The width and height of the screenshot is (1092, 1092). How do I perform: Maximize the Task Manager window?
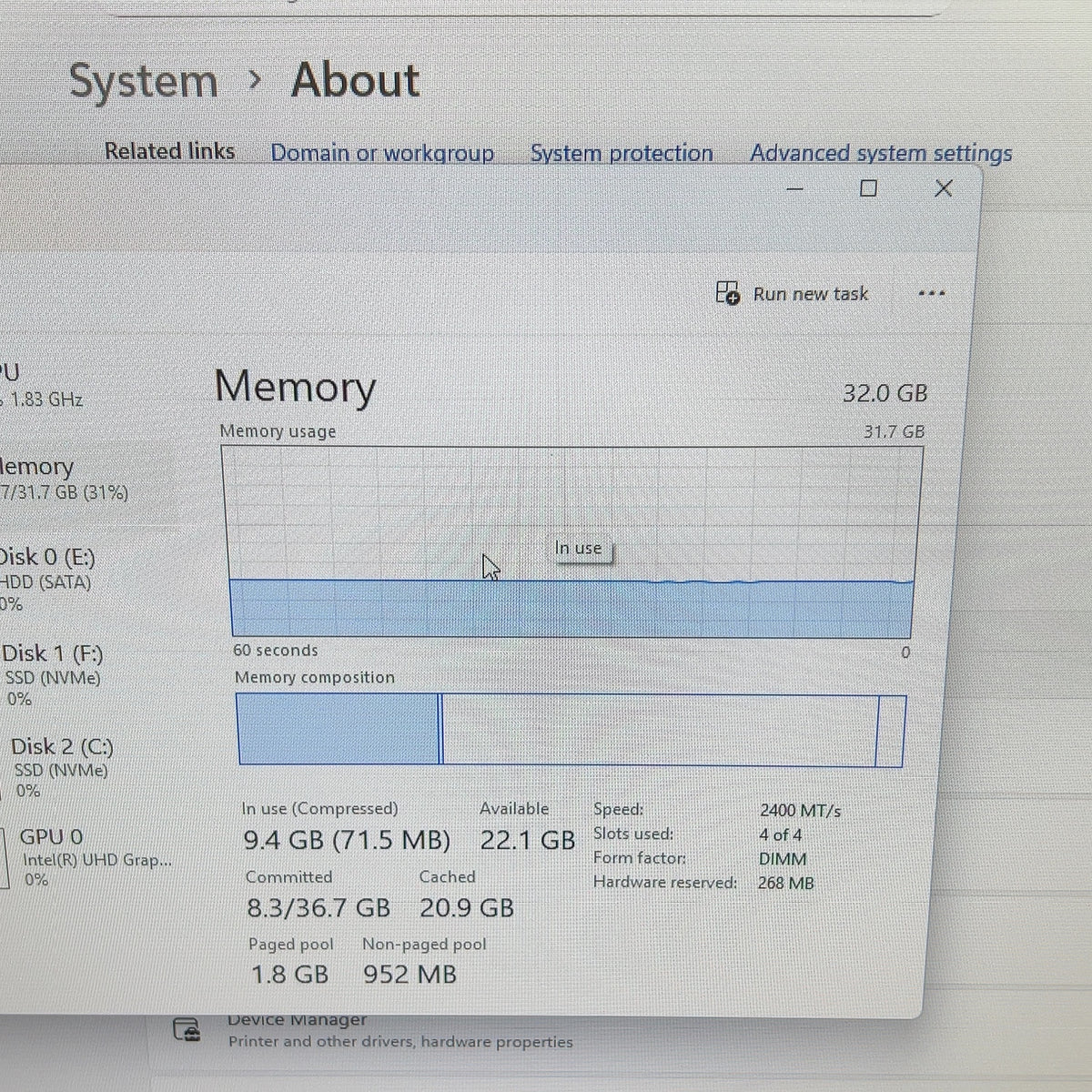coord(868,188)
